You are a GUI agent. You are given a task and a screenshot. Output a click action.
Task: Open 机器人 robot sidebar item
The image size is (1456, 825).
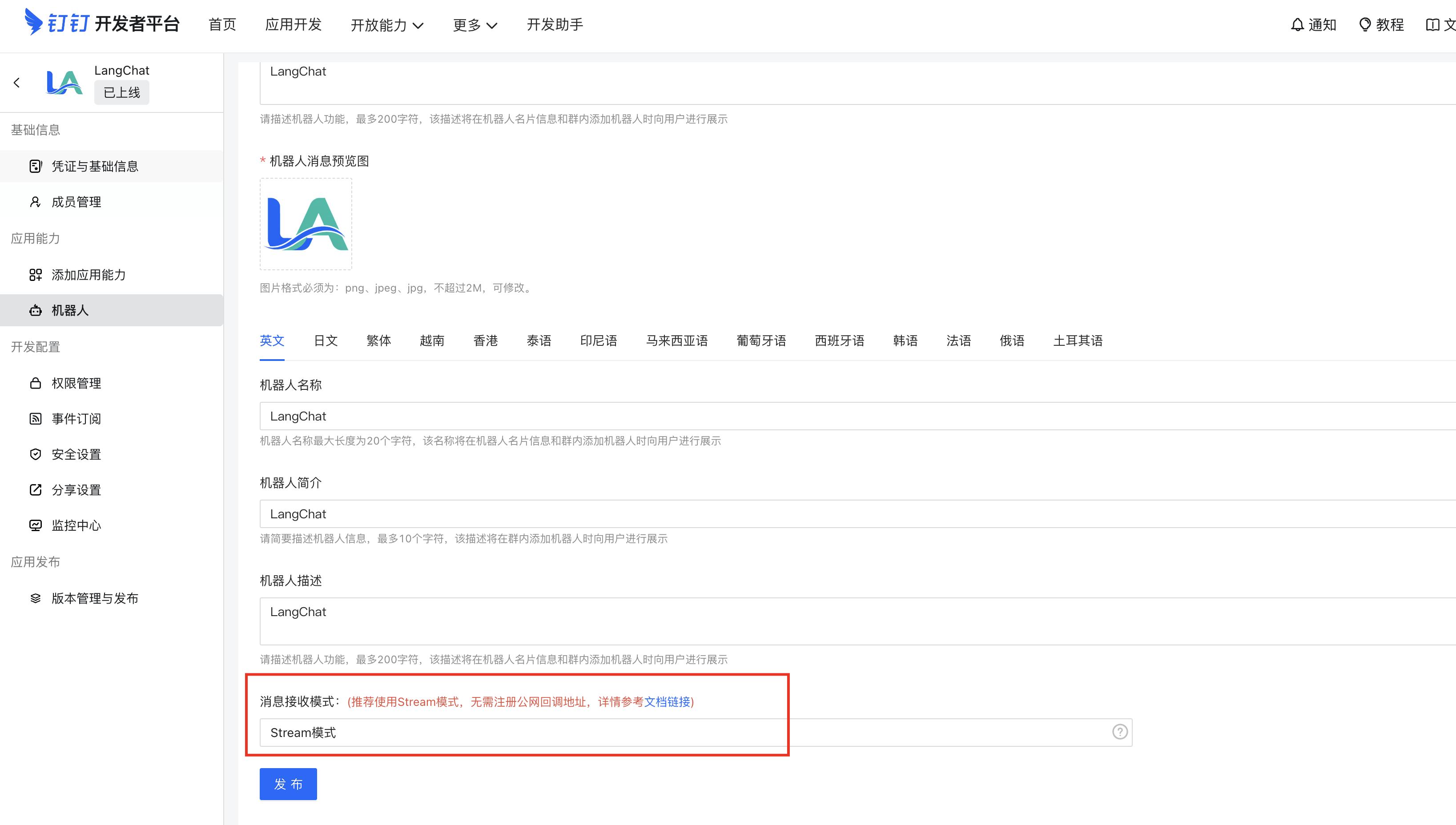point(70,311)
